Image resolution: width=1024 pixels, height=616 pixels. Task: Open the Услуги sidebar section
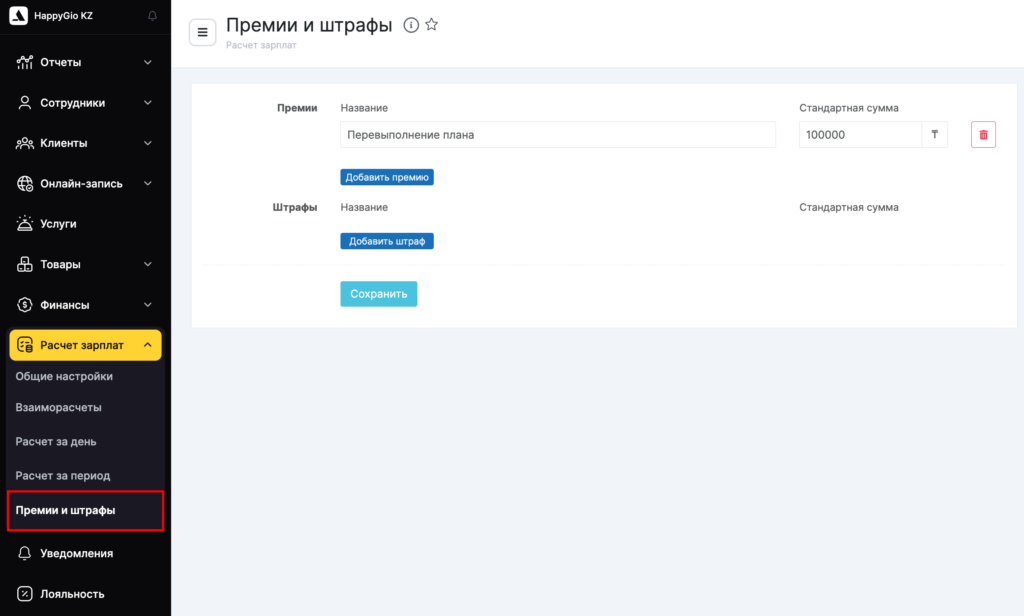58,224
